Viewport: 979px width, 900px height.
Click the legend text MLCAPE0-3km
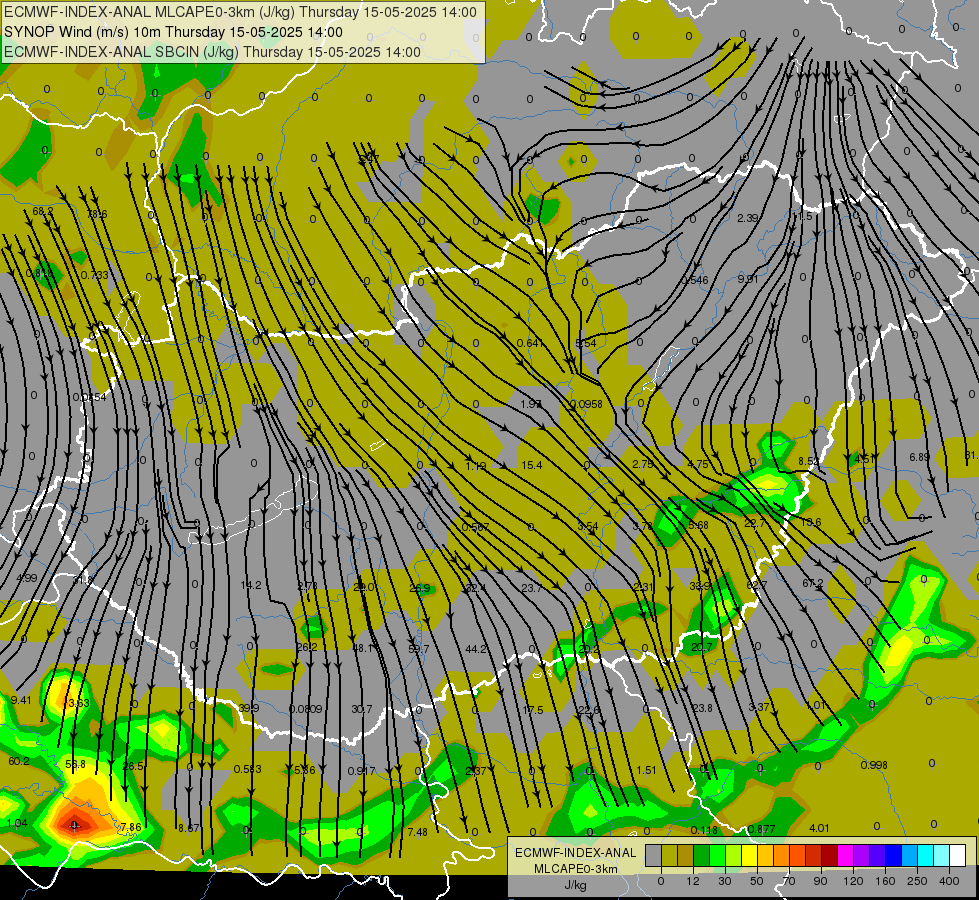[576, 869]
